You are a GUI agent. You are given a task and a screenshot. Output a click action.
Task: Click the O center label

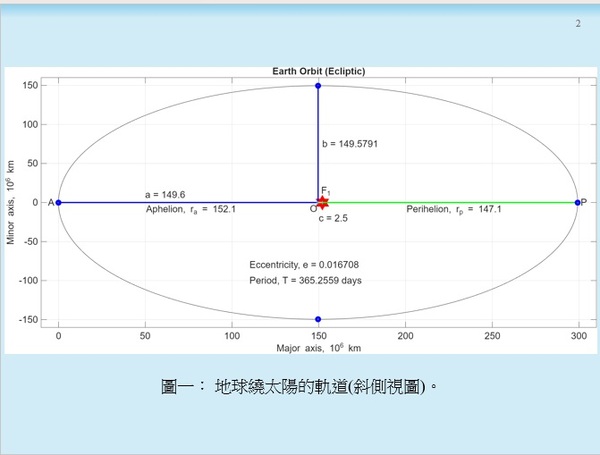tap(313, 209)
